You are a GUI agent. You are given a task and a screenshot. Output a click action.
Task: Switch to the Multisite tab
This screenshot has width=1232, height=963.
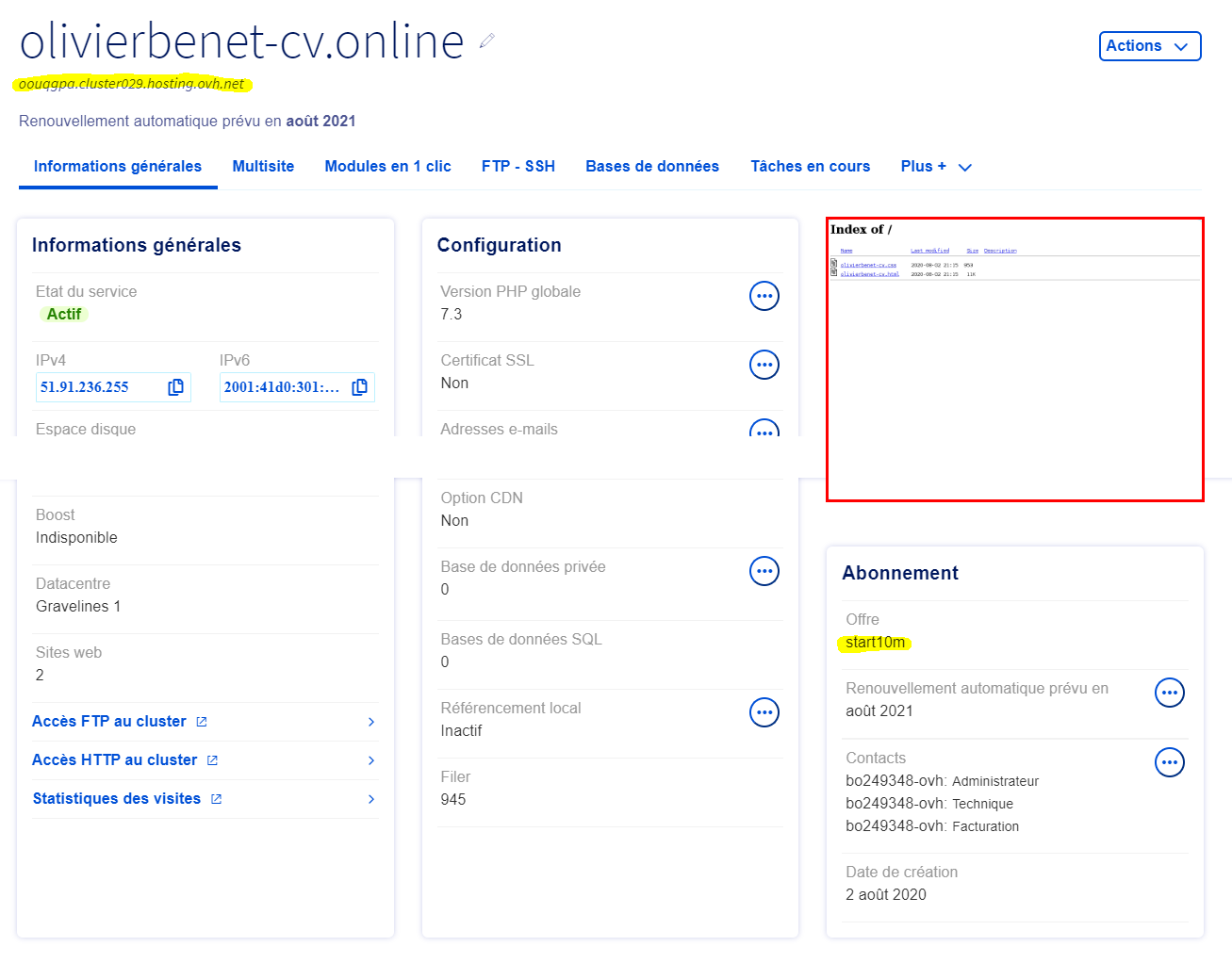(x=263, y=167)
